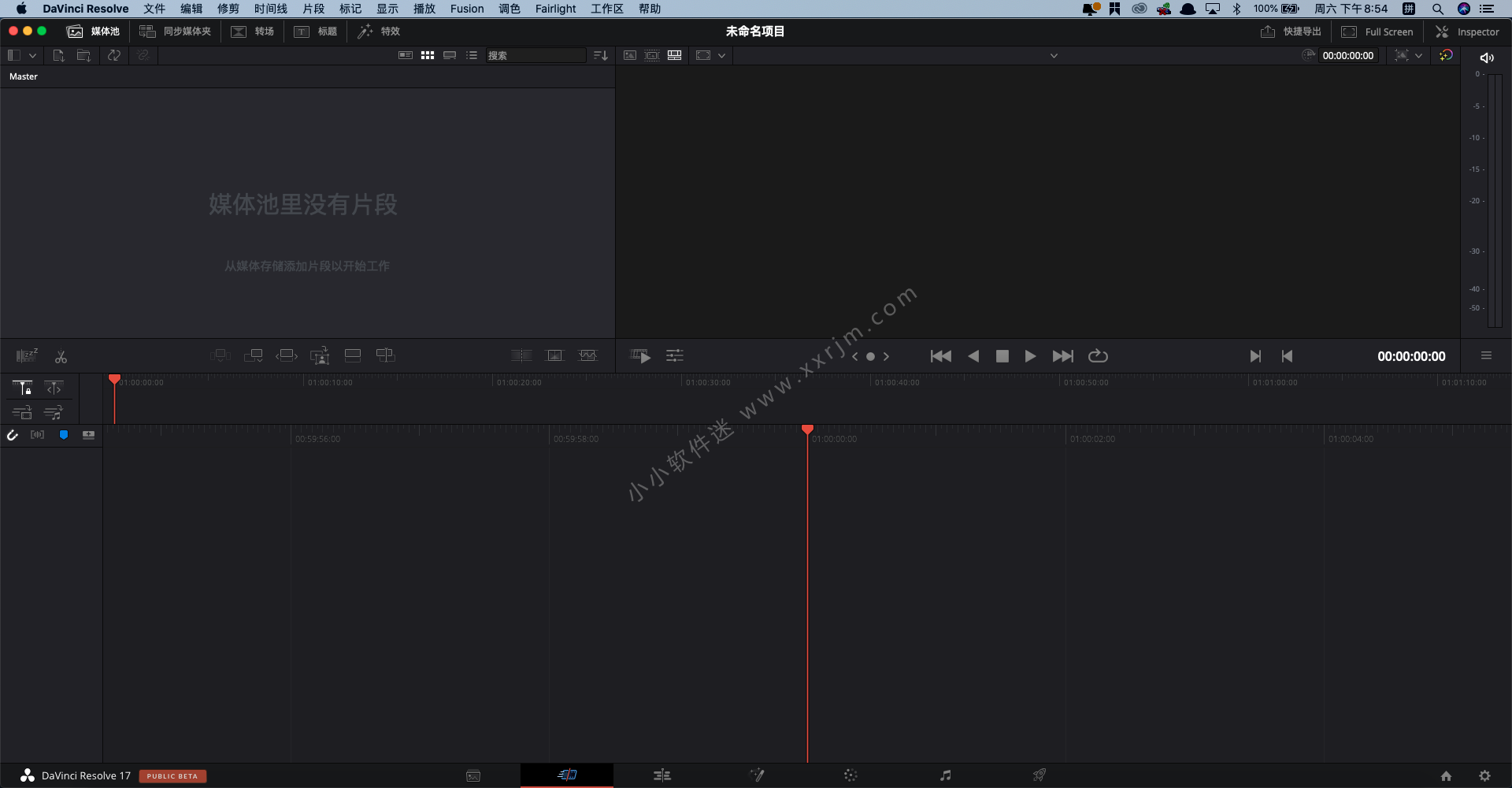Screen dimensions: 1512x788
Task: Toggle the free playhead mode
Action: coord(54,388)
